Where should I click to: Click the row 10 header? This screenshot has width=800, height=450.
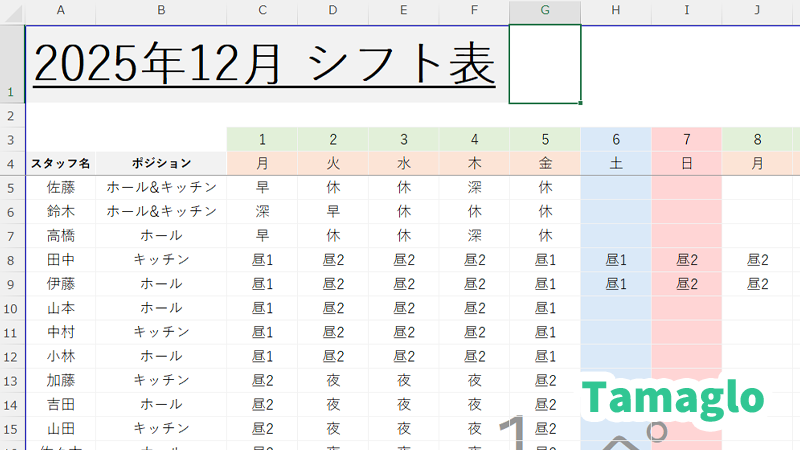11,308
